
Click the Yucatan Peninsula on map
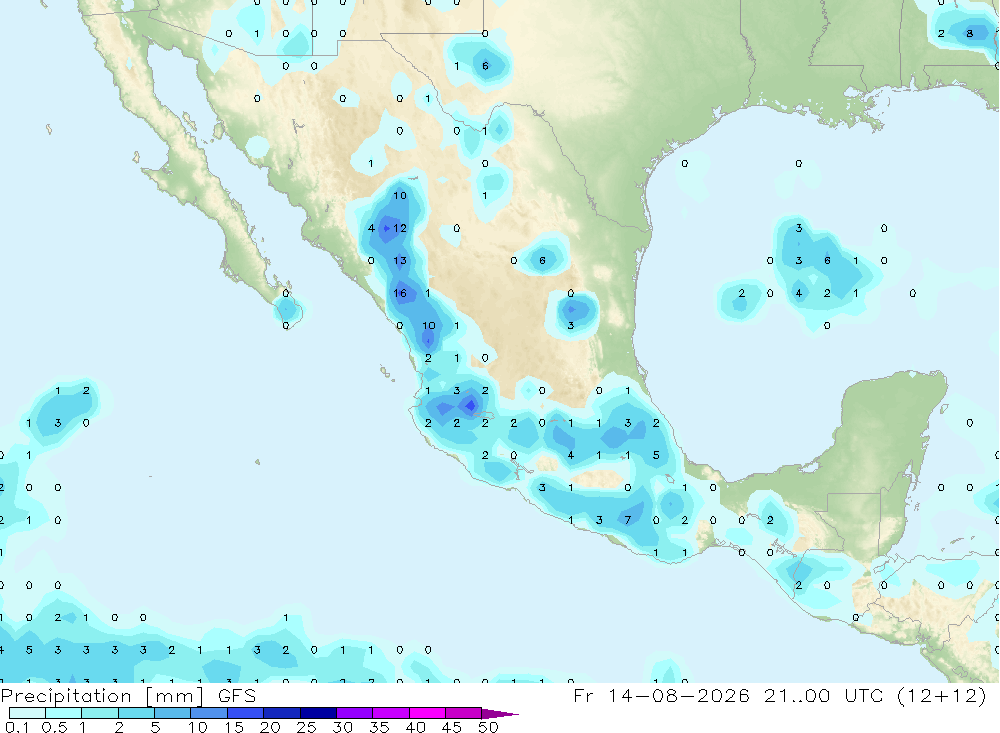pos(893,434)
